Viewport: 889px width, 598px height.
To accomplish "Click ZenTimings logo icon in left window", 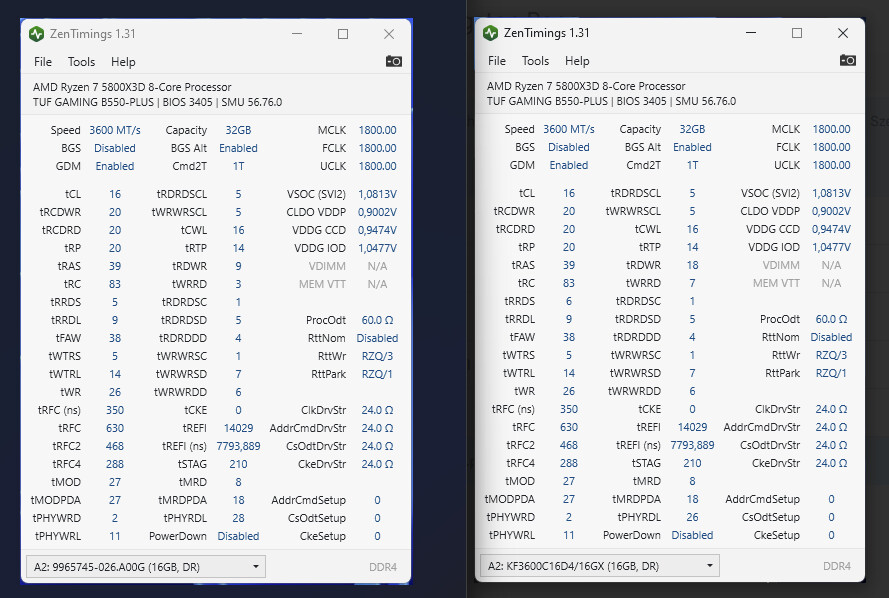I will (36, 34).
